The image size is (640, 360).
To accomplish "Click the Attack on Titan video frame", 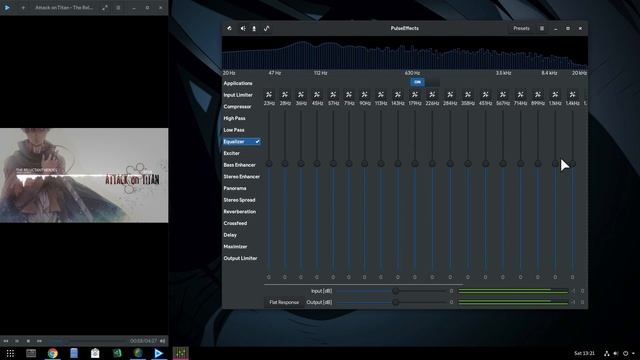I will tap(84, 176).
